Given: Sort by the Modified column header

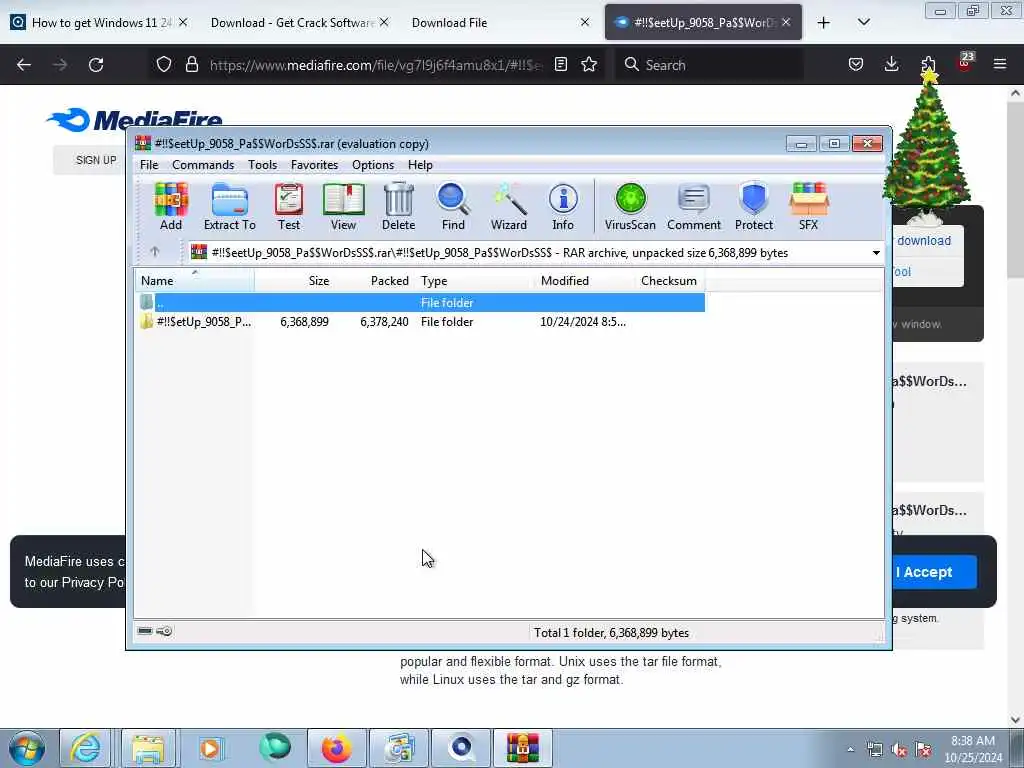Looking at the screenshot, I should [584, 281].
